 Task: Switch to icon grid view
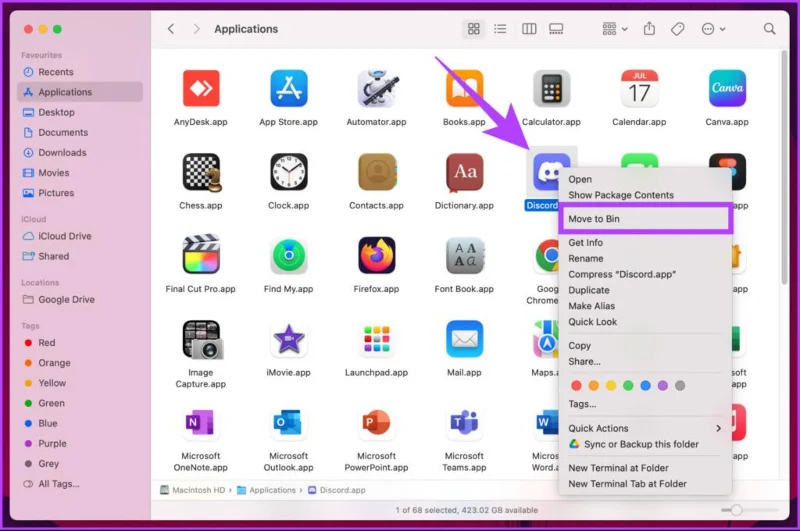[473, 29]
